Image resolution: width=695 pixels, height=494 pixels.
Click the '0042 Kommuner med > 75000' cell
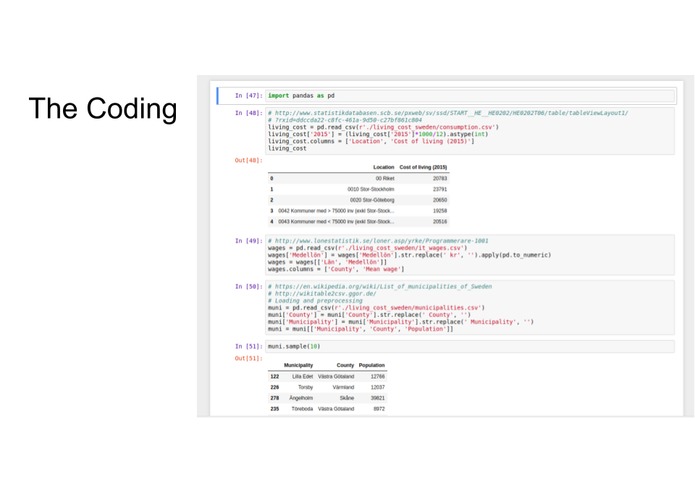(336, 211)
